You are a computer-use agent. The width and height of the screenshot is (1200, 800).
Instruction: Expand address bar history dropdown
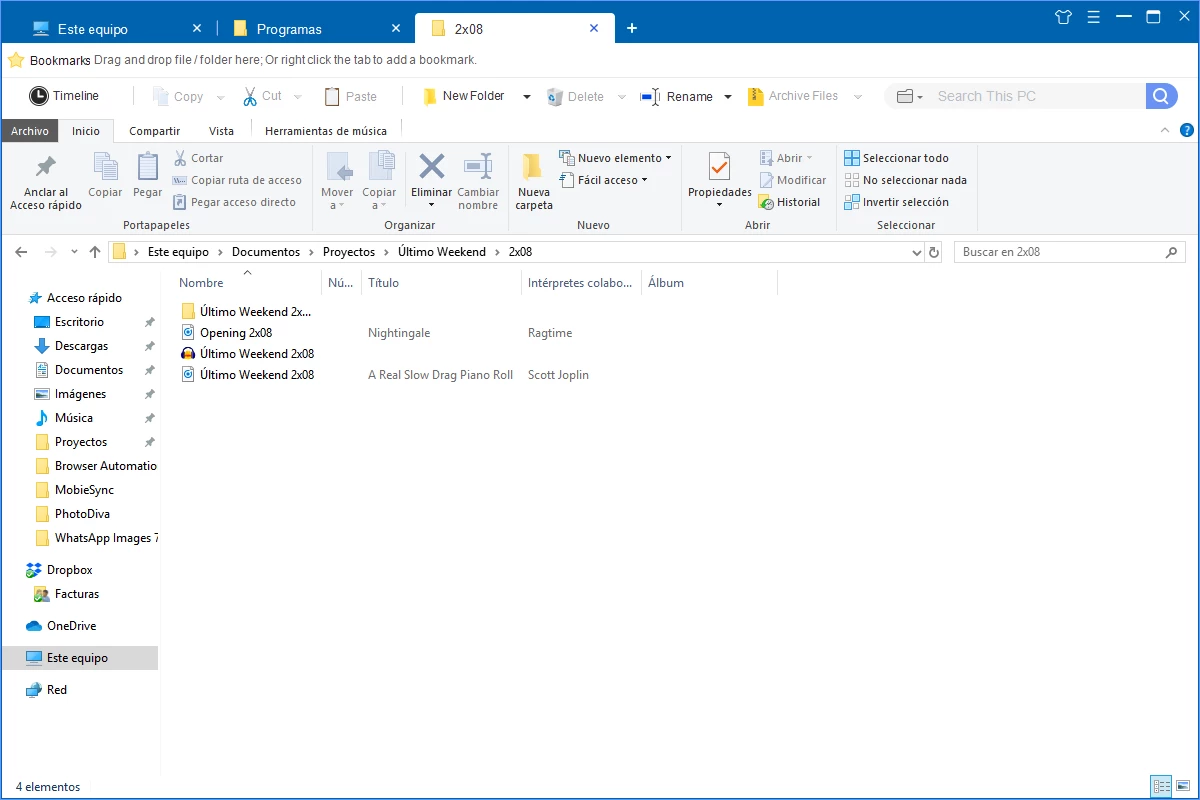[918, 253]
